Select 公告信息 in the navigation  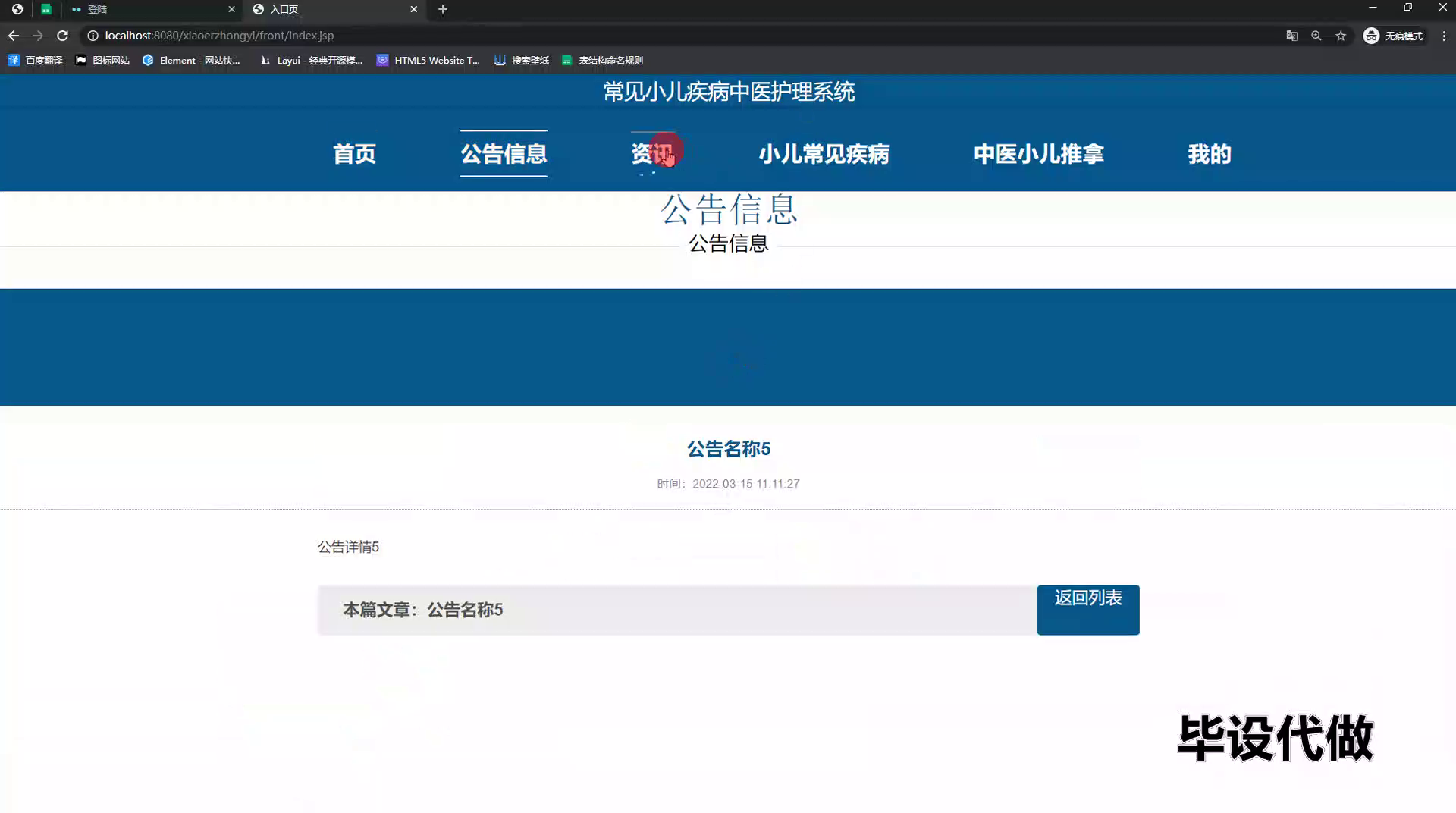click(x=504, y=154)
